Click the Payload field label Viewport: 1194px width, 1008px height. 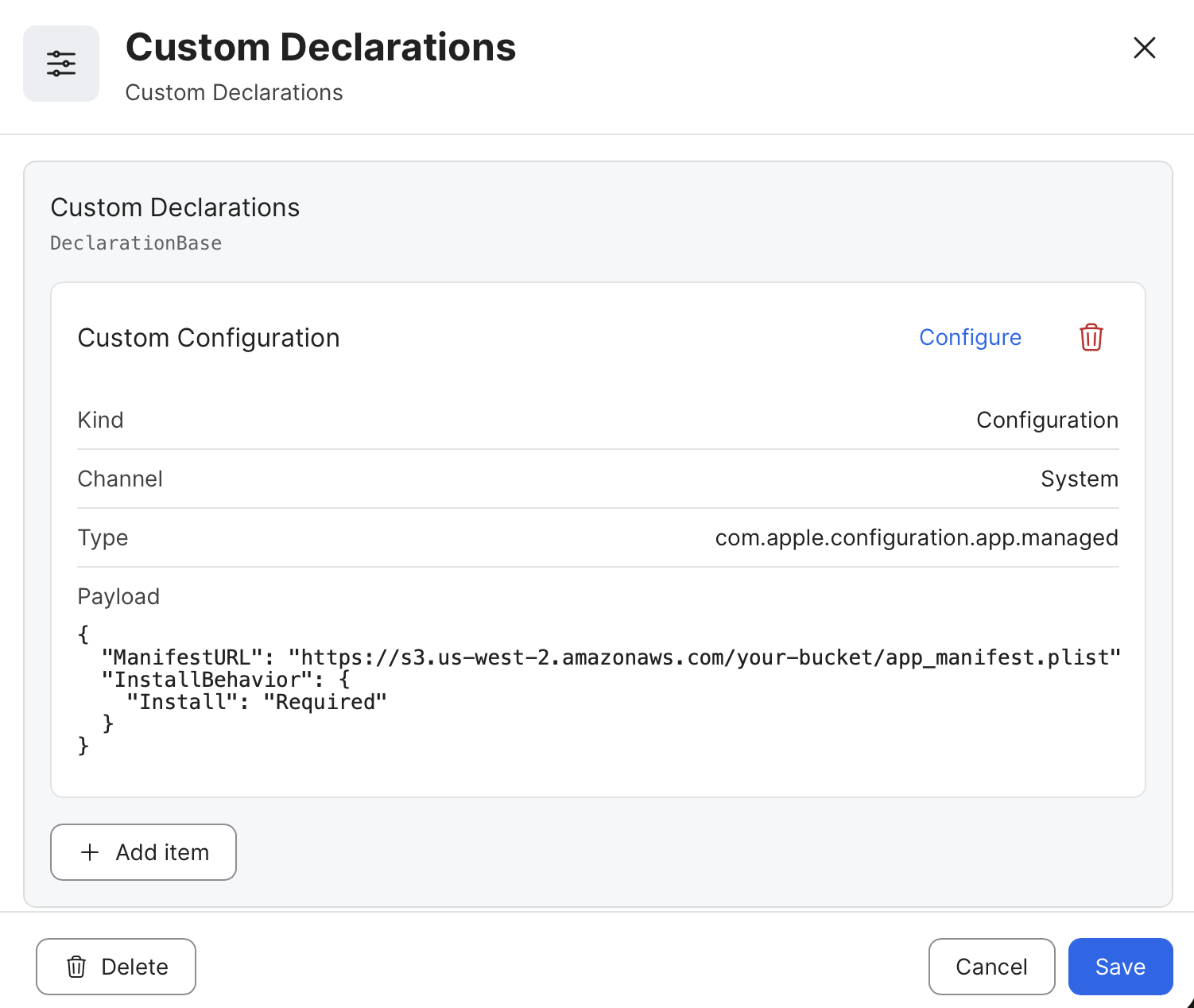point(118,596)
